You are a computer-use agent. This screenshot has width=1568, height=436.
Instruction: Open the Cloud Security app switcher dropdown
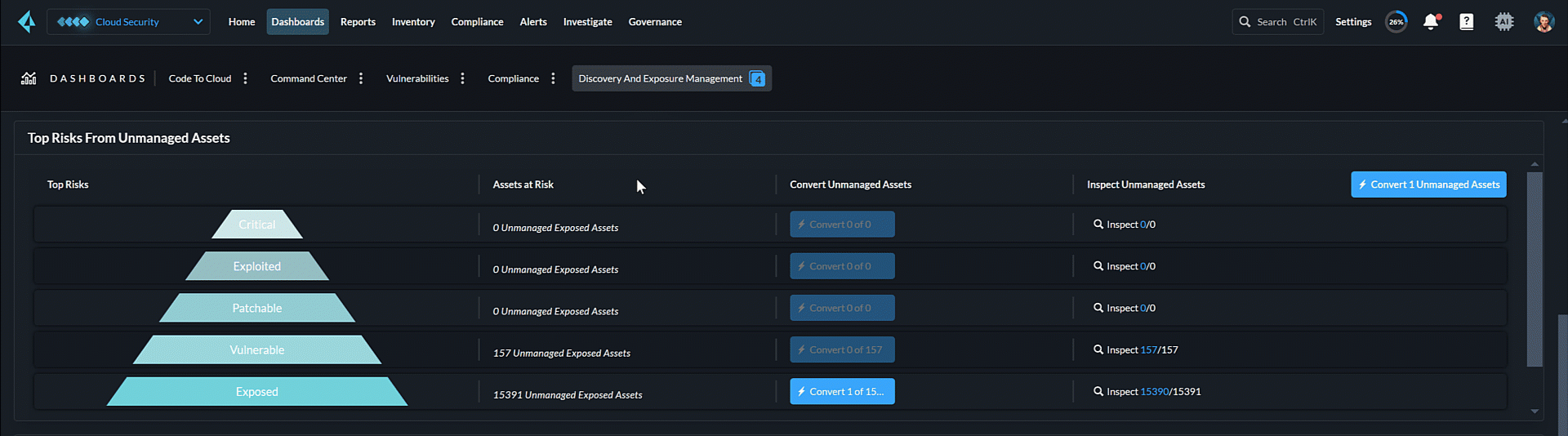click(128, 22)
